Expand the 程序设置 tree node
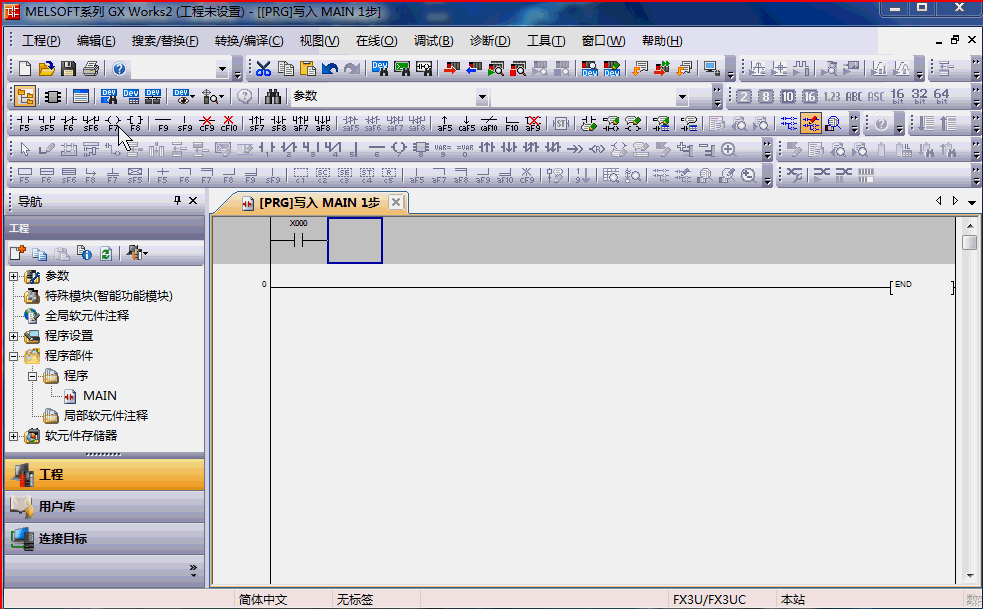Screen dimensions: 985x611 [14, 336]
